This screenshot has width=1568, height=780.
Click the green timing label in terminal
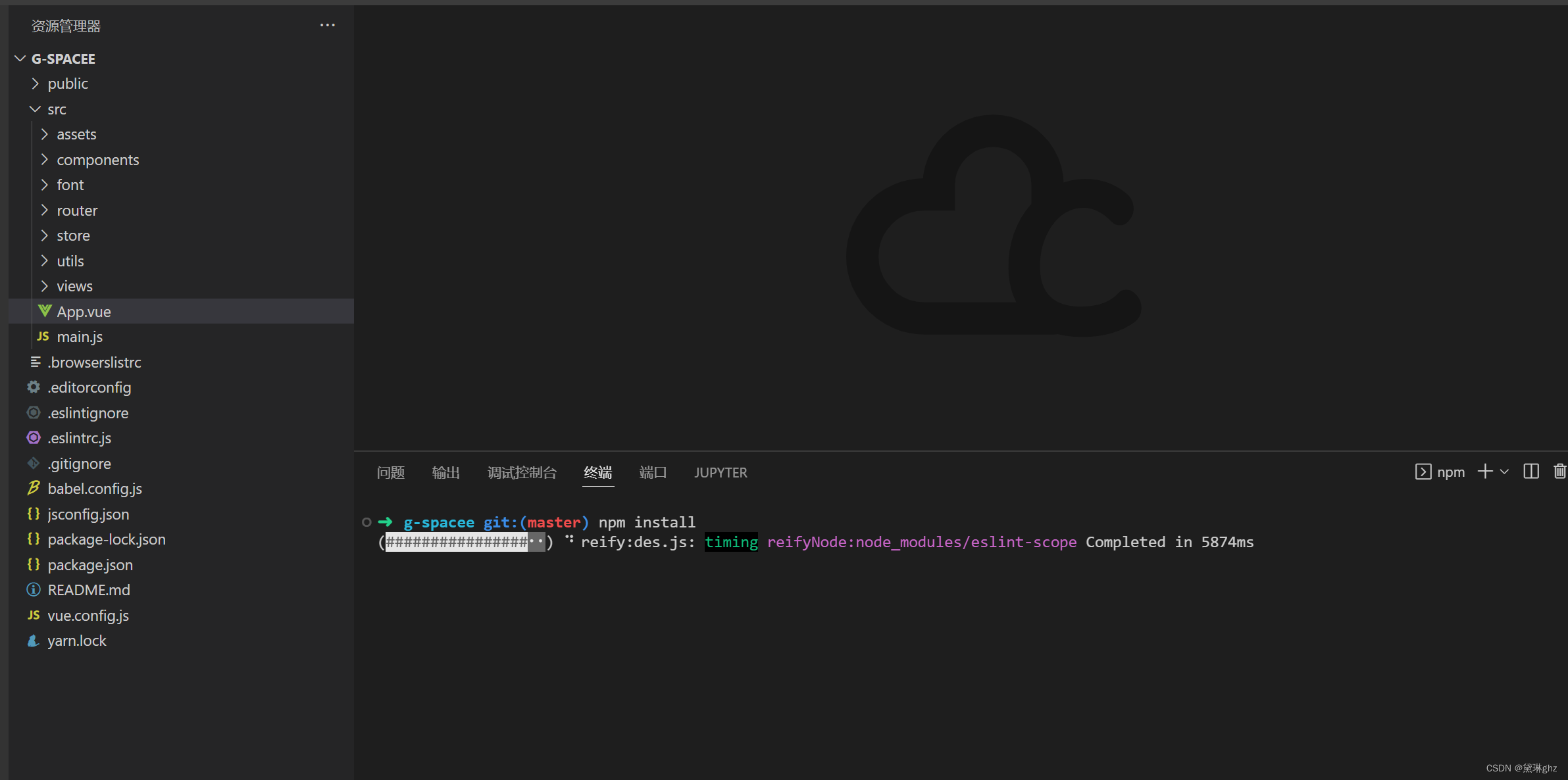(x=731, y=543)
